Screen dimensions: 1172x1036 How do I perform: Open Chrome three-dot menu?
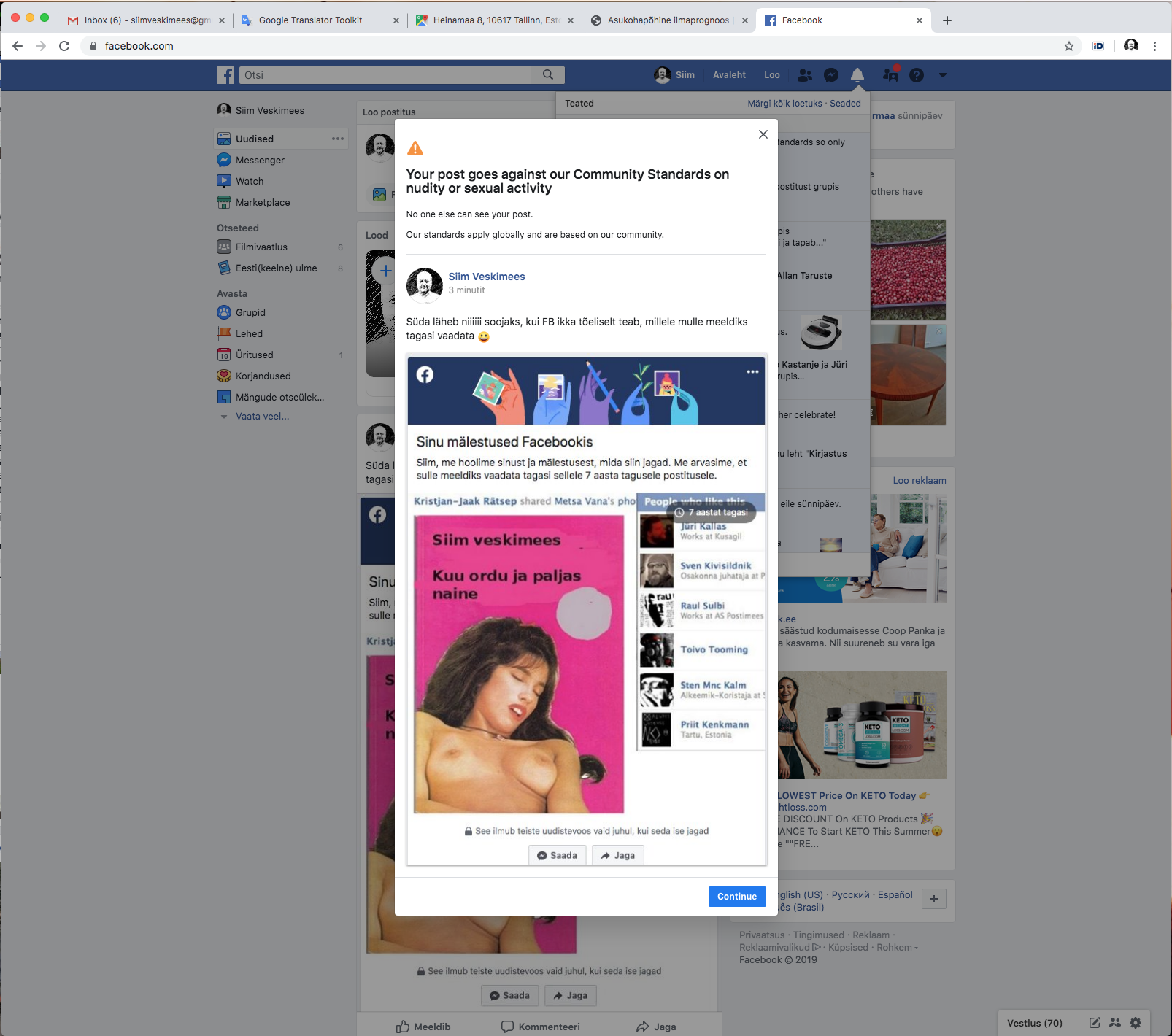pos(1154,46)
